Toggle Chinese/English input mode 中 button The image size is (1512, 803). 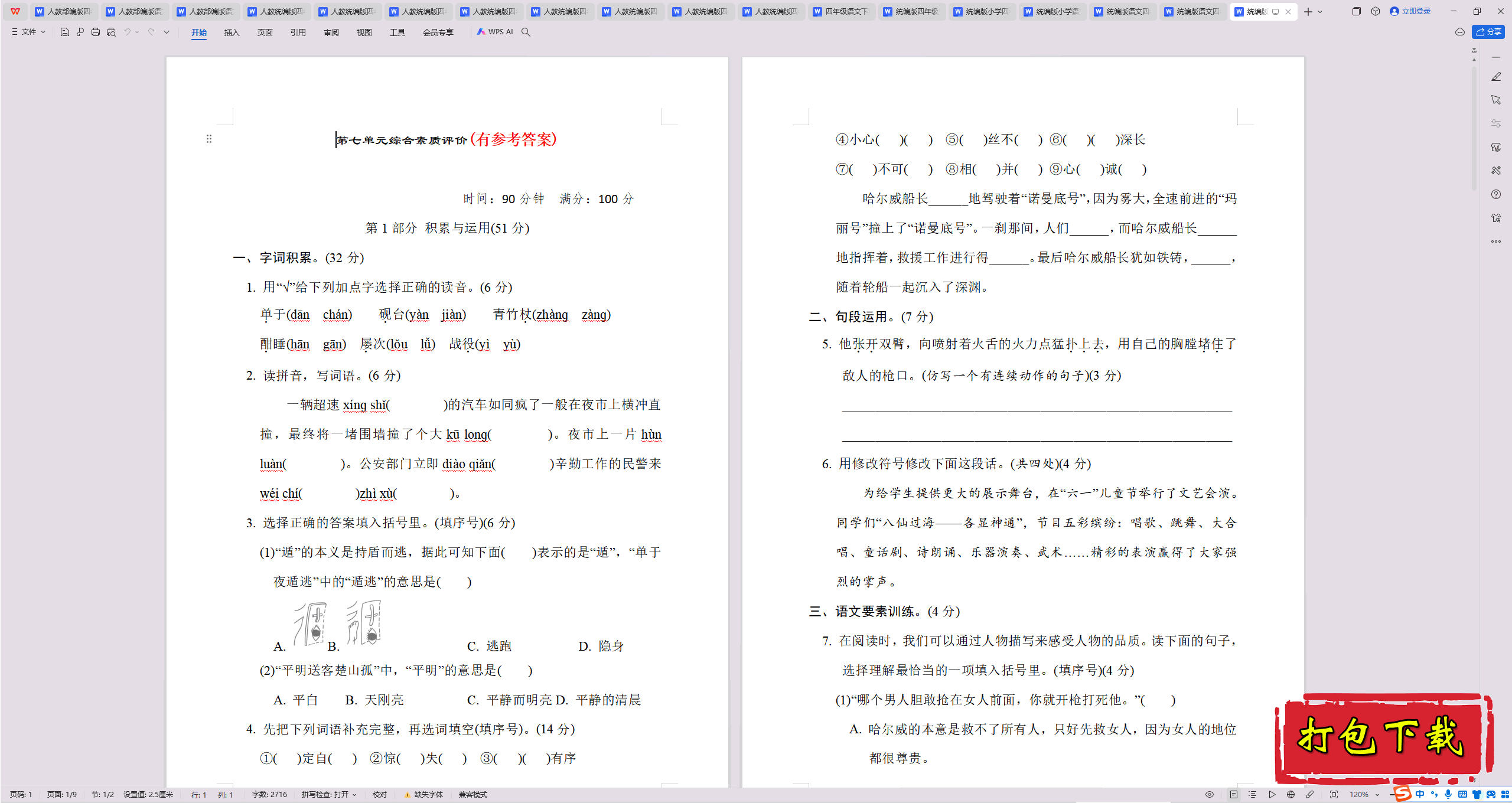(x=1420, y=795)
